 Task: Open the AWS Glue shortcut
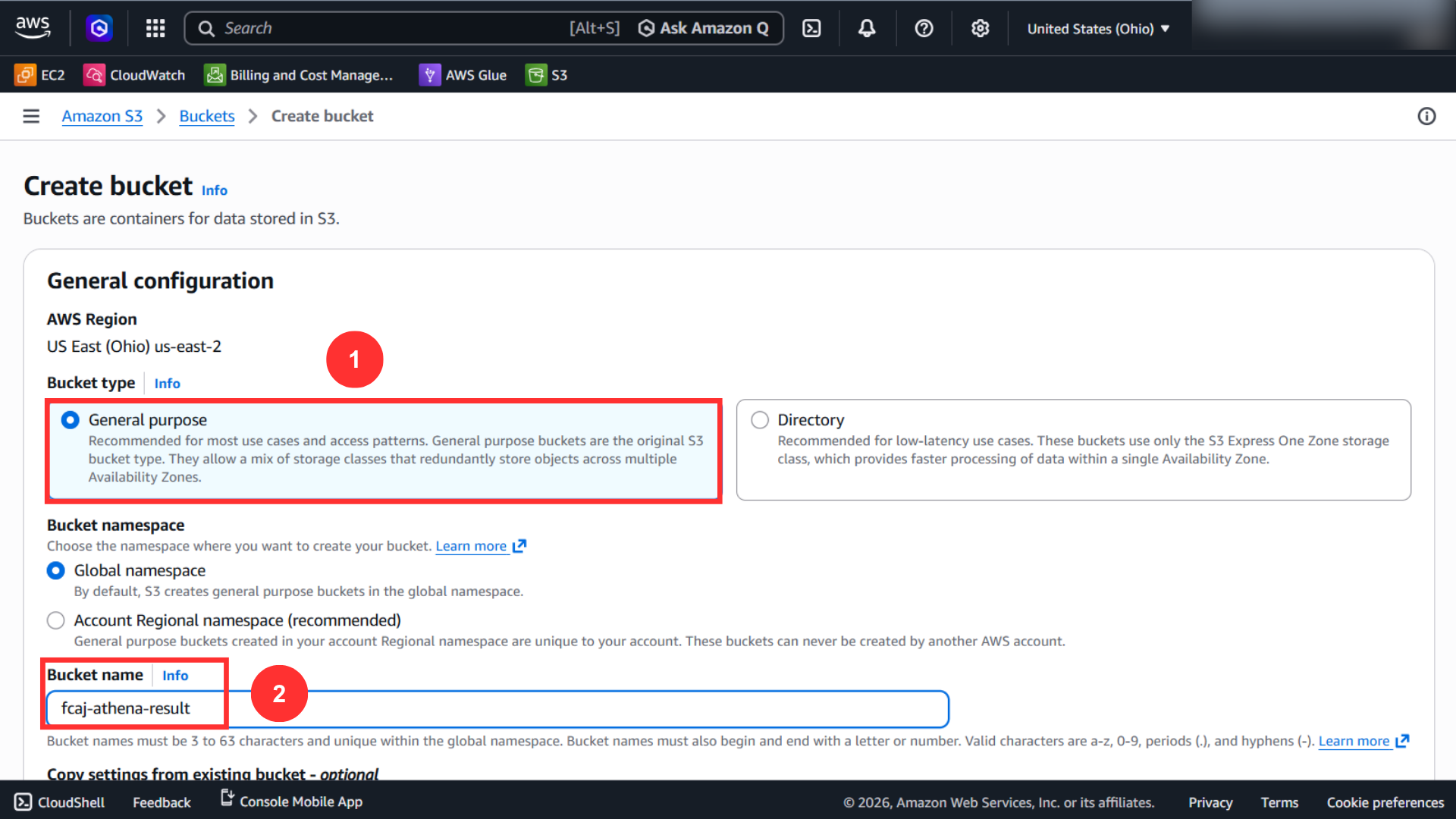tap(463, 74)
